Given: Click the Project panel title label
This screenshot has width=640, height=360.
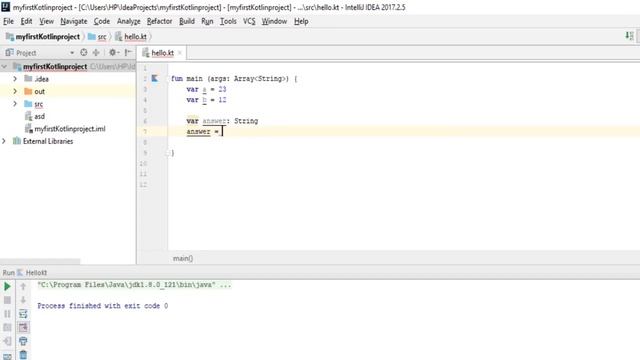Looking at the screenshot, I should click(26, 53).
